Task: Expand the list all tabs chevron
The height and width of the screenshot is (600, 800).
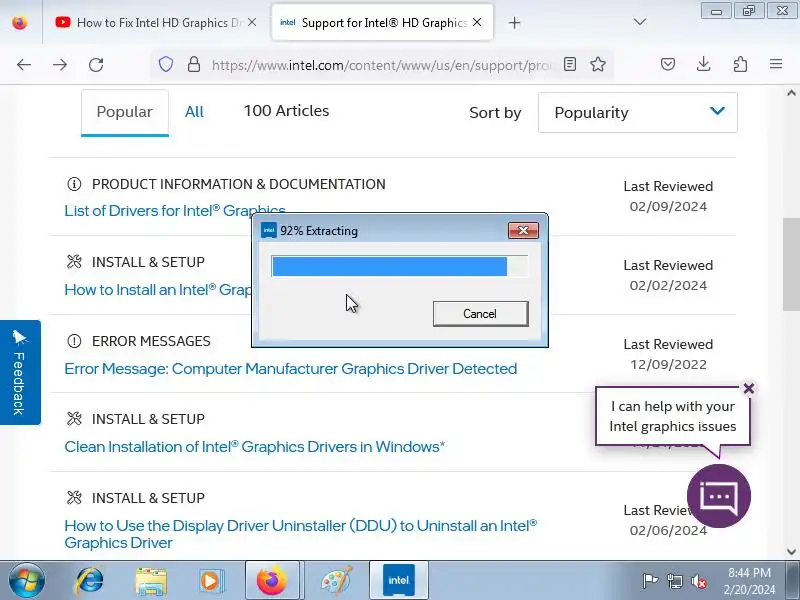Action: (640, 22)
